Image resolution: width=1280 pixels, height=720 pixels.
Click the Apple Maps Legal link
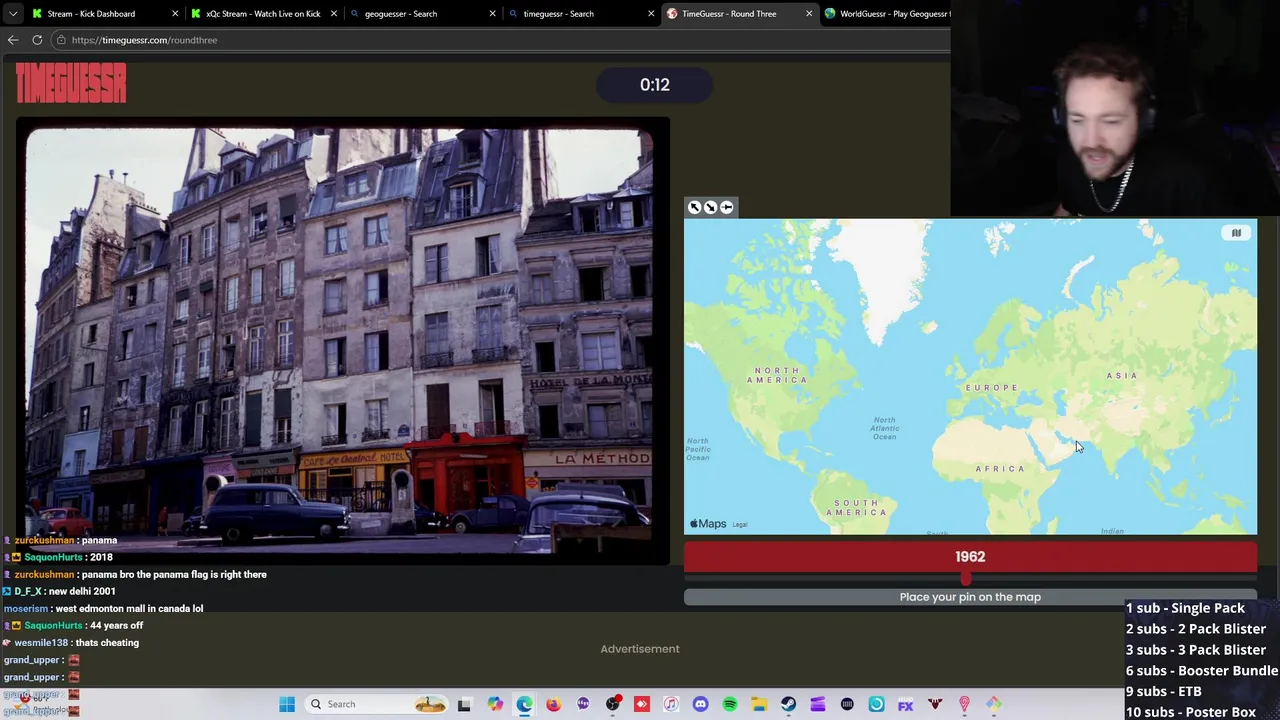[740, 524]
